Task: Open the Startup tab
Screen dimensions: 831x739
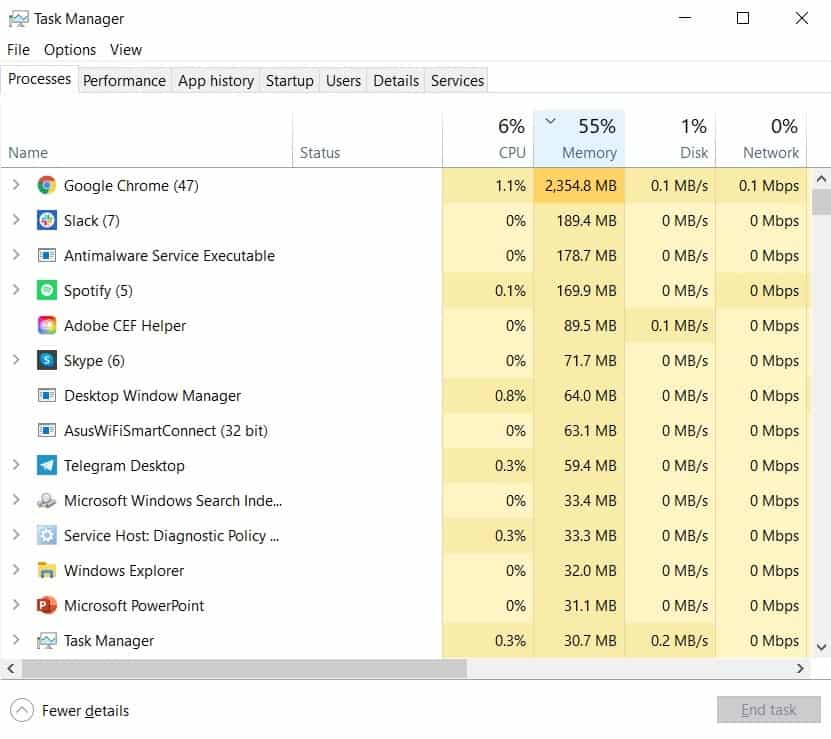Action: click(x=289, y=80)
